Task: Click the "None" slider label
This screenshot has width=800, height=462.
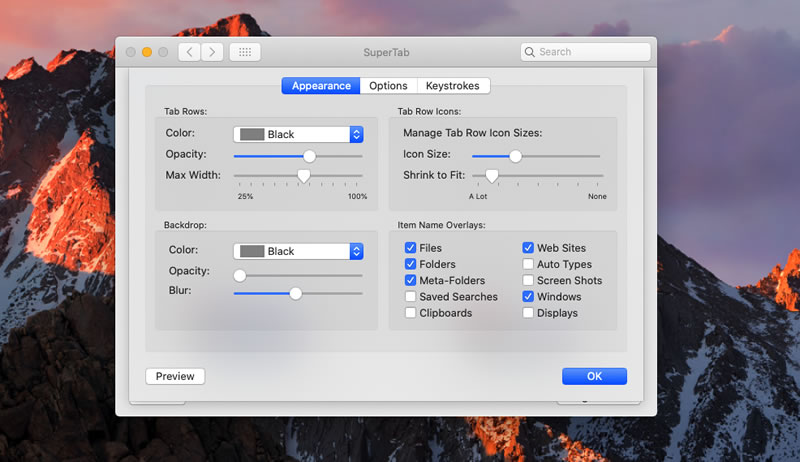Action: tap(597, 196)
